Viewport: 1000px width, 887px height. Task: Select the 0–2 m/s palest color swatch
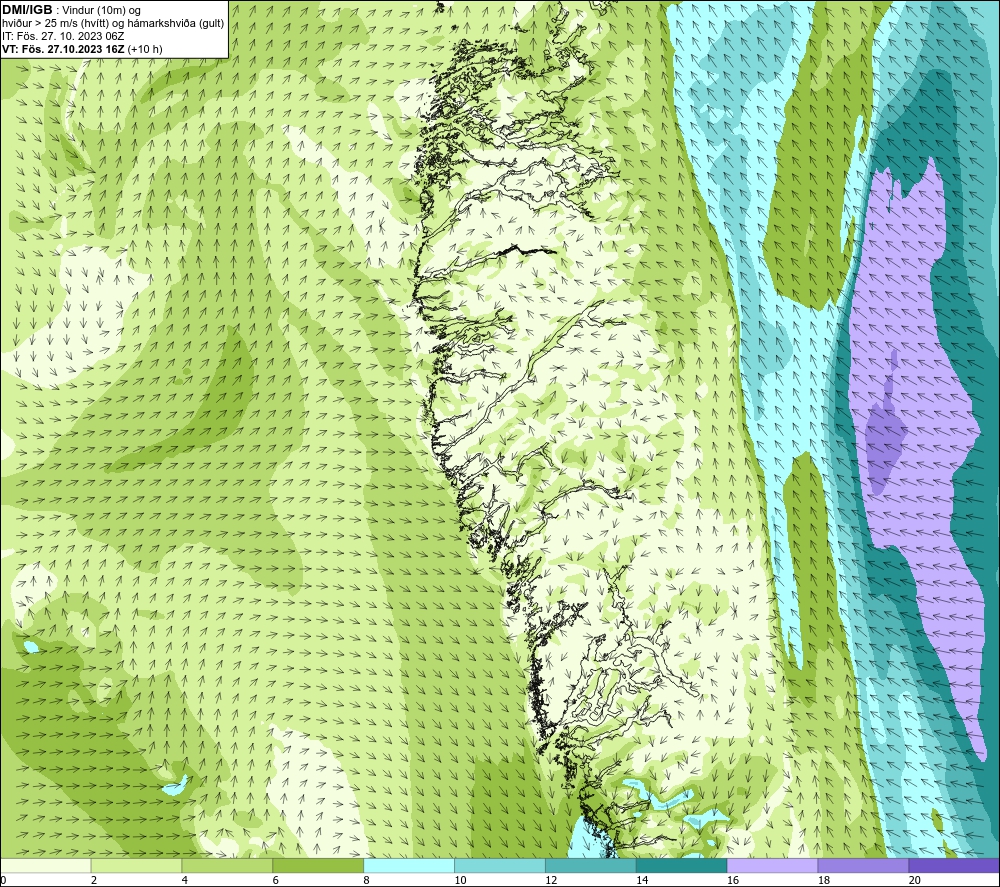pos(46,865)
